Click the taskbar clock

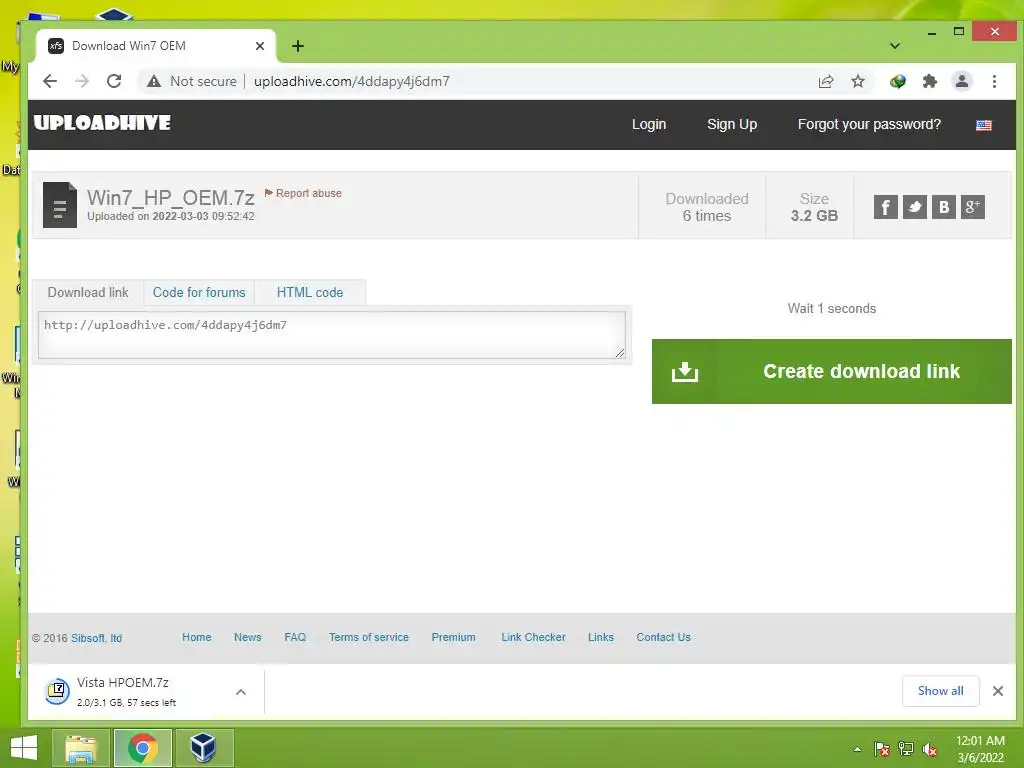point(980,749)
